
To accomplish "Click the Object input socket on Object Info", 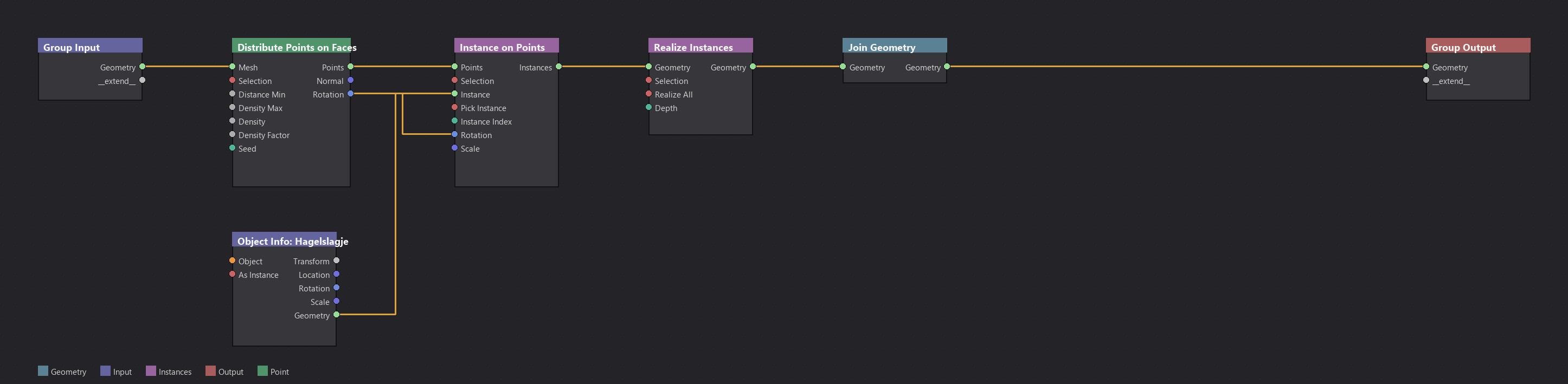I will coord(233,261).
